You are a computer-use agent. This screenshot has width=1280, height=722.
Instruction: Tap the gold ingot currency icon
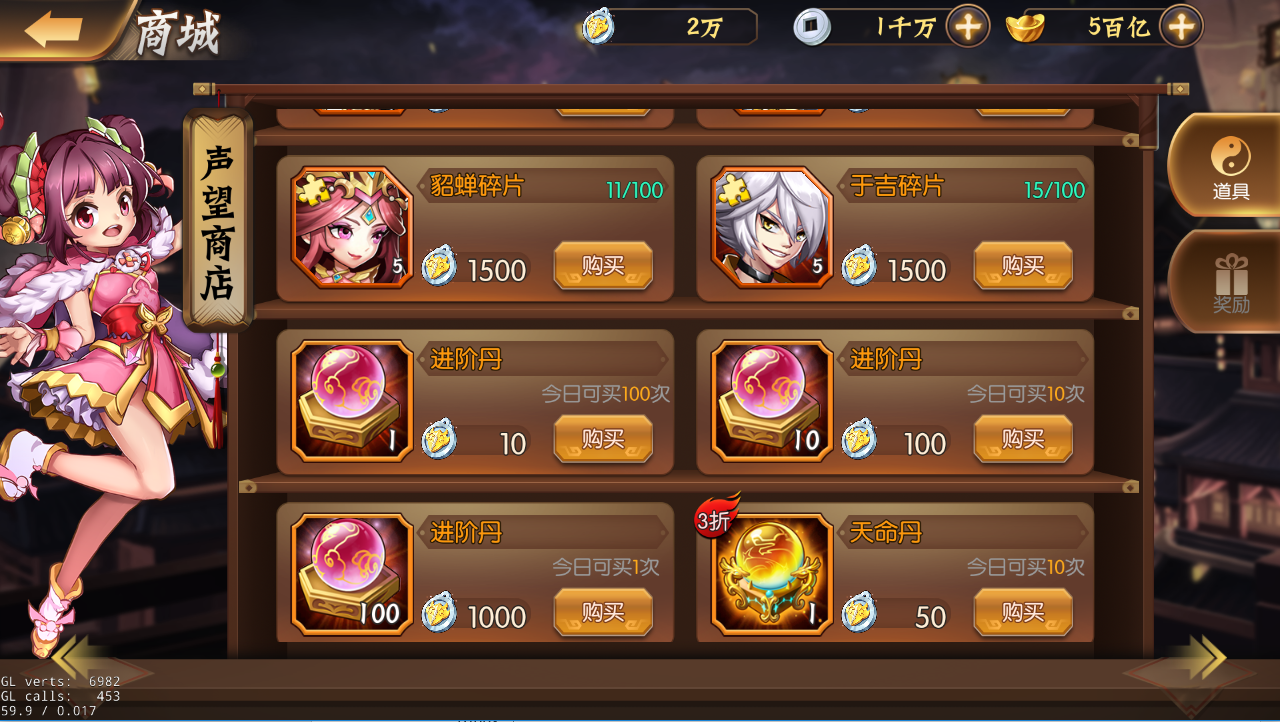pyautogui.click(x=1025, y=27)
